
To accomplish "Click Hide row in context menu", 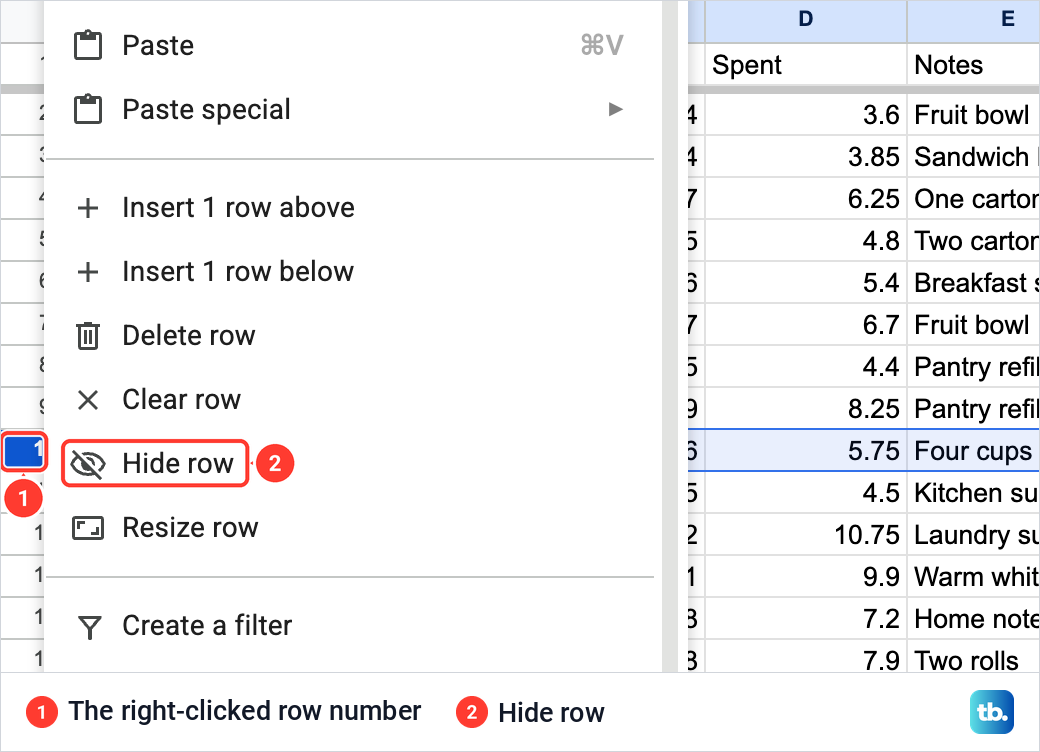I will [x=353, y=464].
